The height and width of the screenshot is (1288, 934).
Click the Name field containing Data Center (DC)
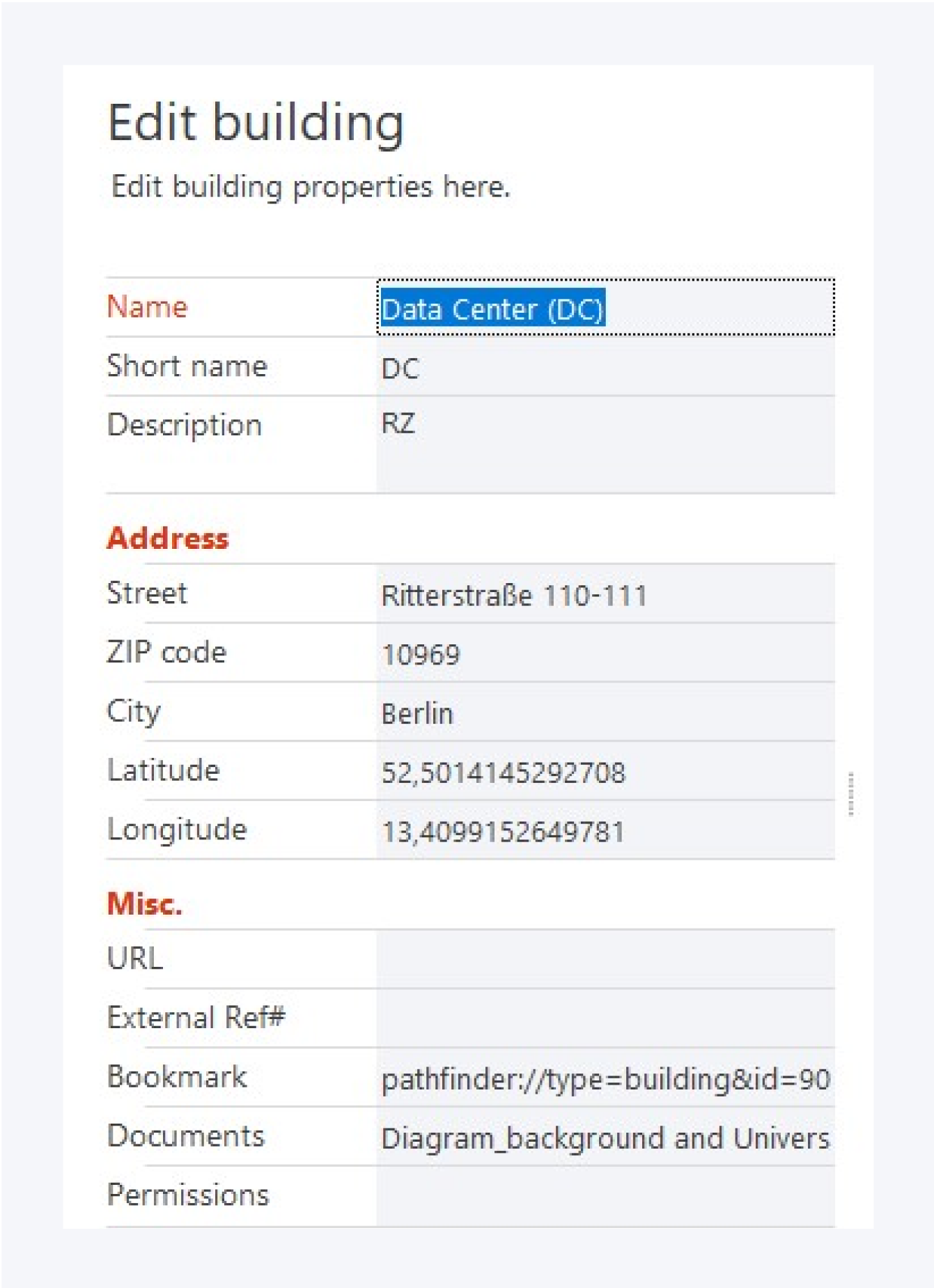tap(605, 308)
